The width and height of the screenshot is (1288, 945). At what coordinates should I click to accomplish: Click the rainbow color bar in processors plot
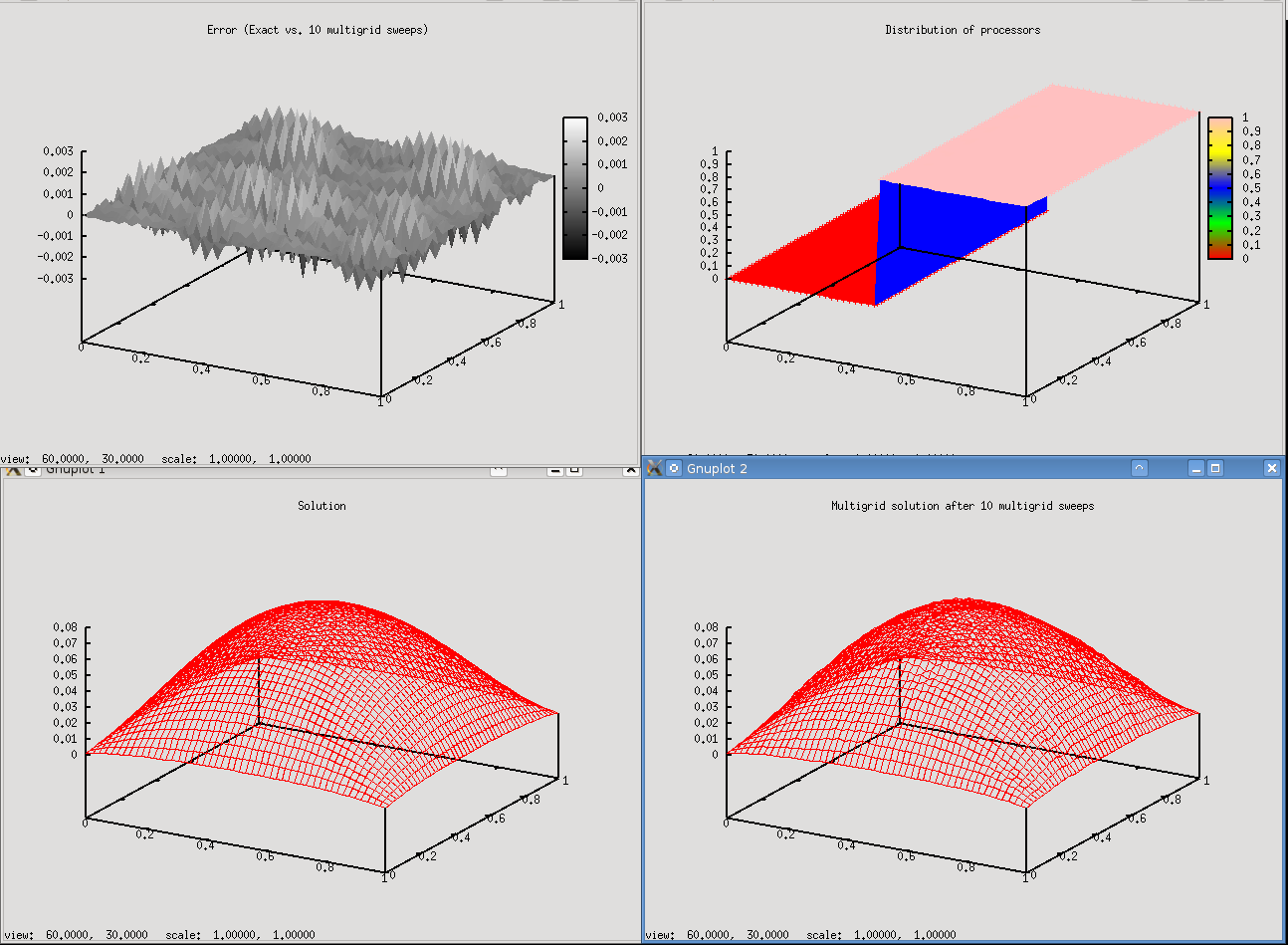[1219, 188]
